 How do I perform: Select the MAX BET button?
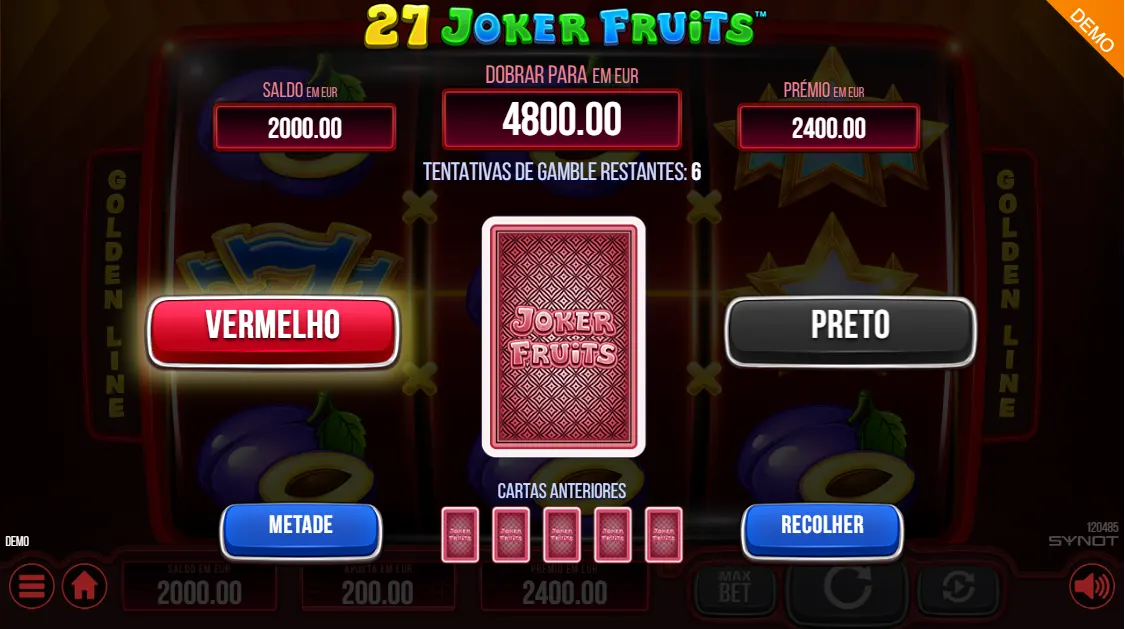pyautogui.click(x=734, y=587)
